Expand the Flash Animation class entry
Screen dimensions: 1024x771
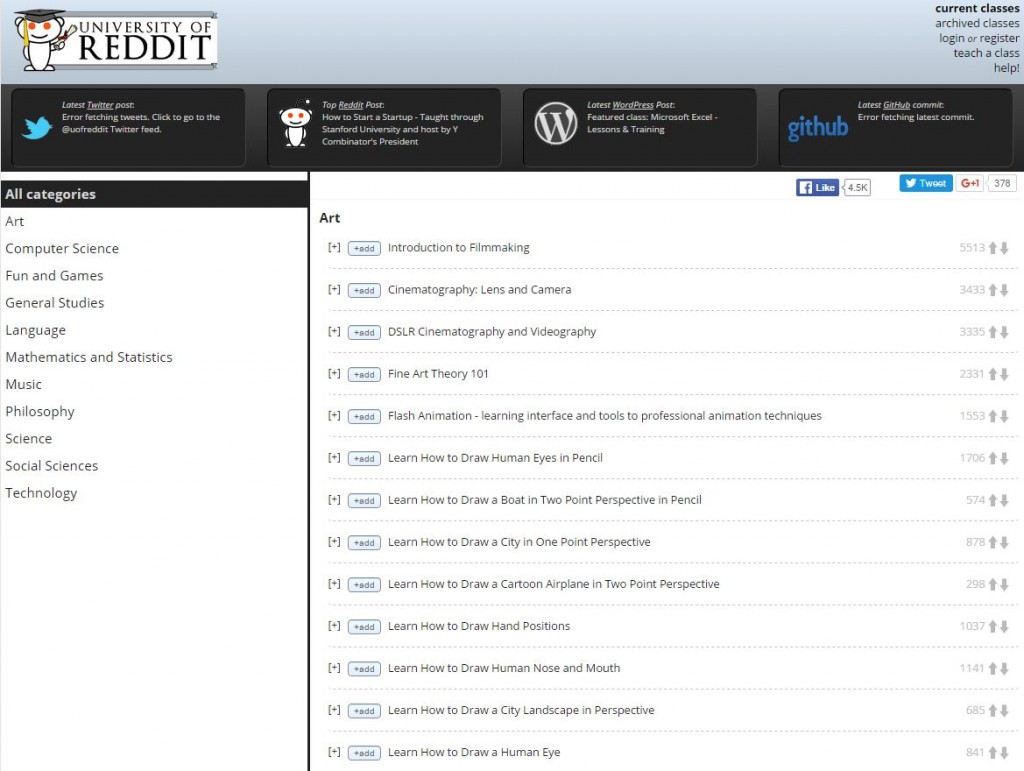[334, 416]
